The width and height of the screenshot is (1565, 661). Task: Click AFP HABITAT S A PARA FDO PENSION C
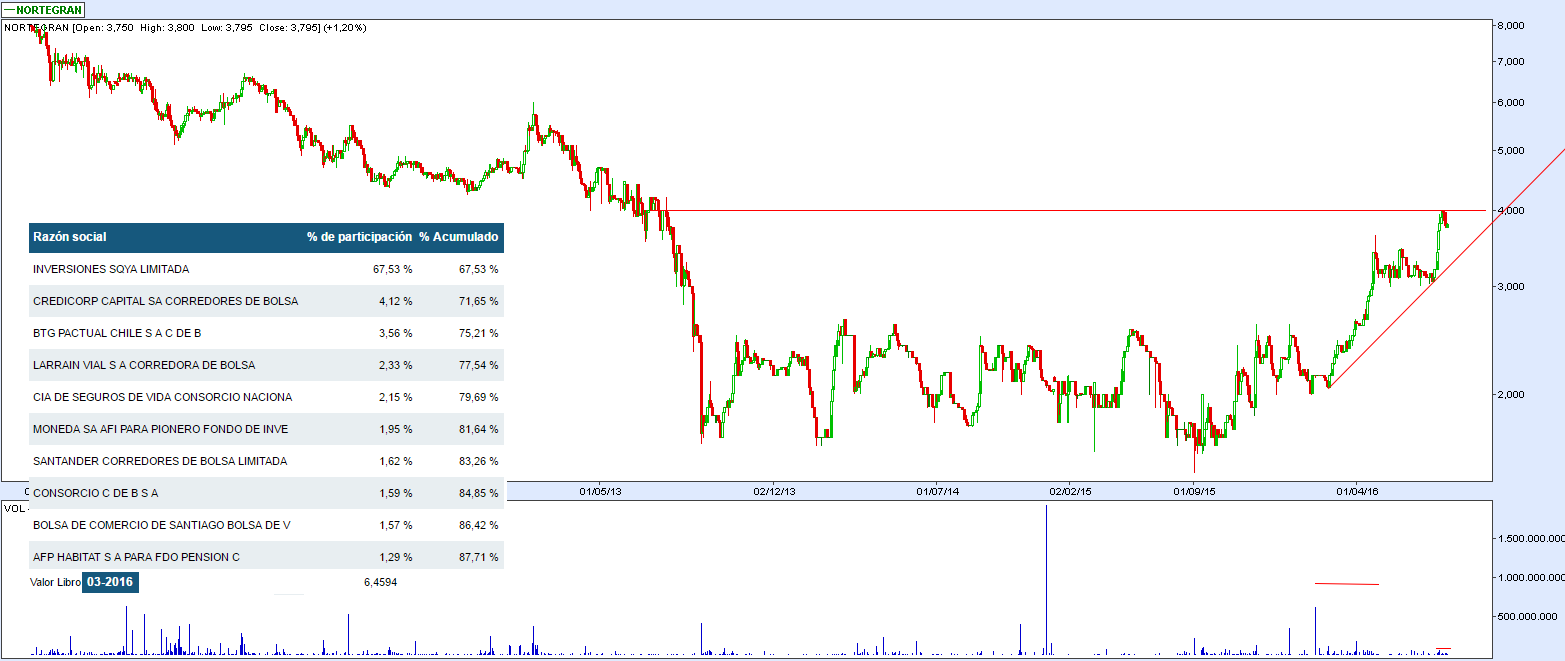pos(136,557)
